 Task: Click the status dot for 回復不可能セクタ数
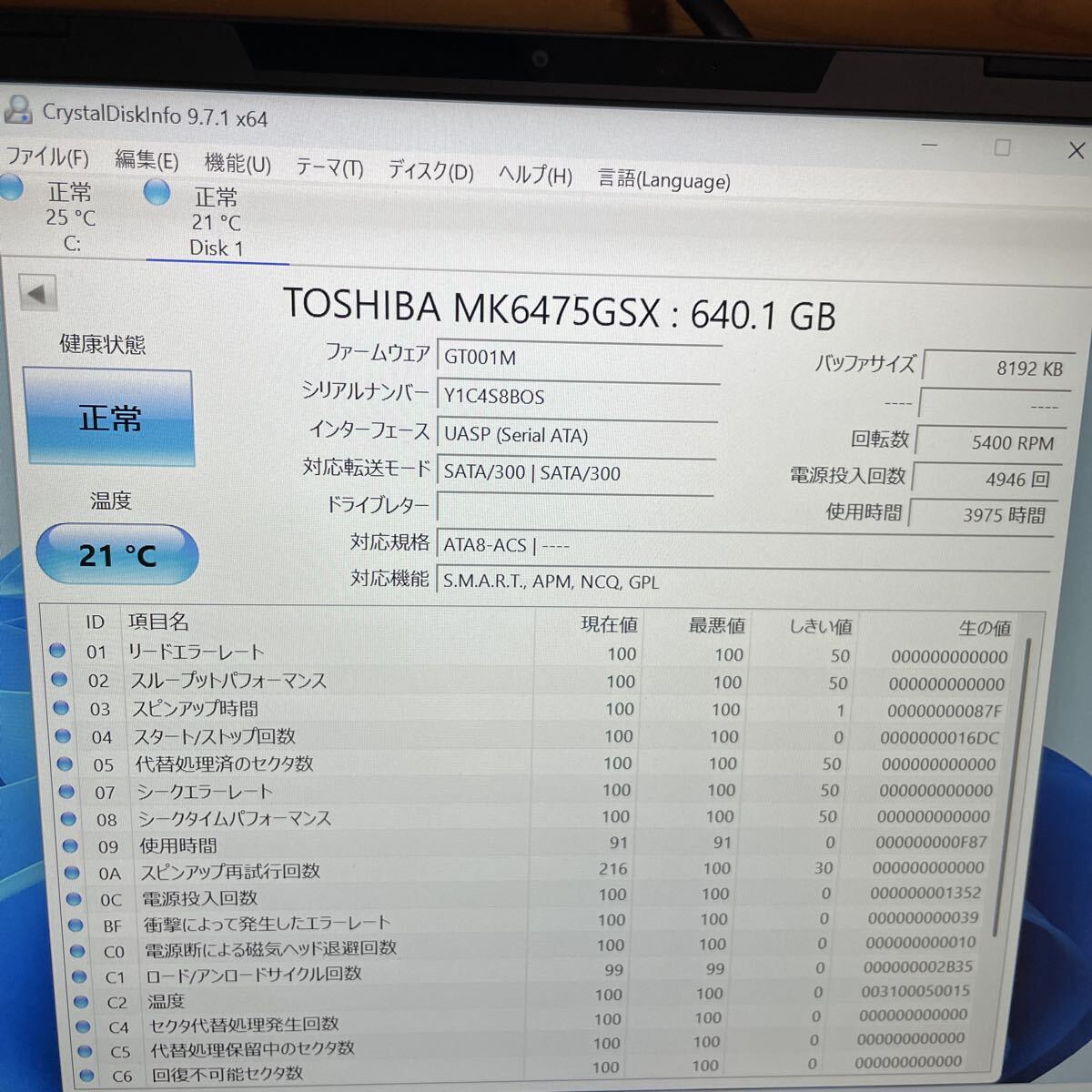pos(86,1076)
